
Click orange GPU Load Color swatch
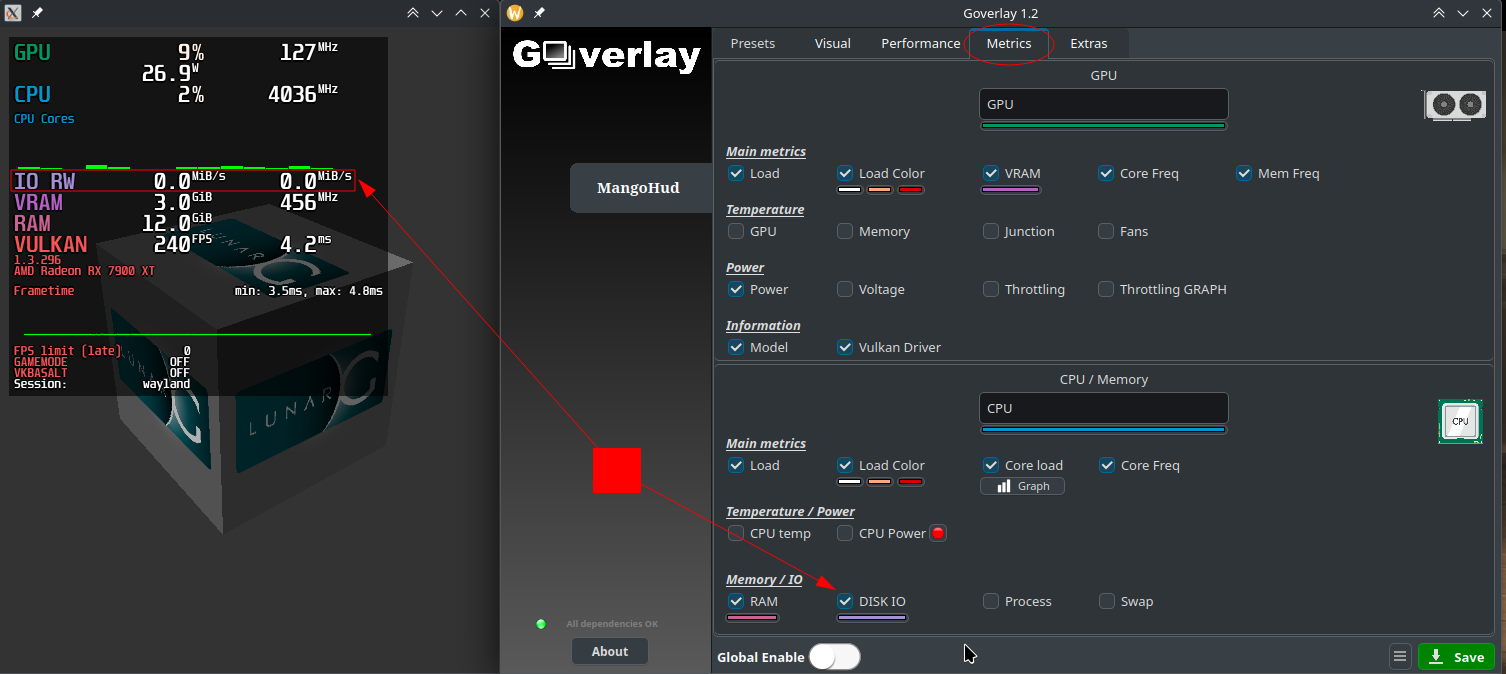(880, 190)
